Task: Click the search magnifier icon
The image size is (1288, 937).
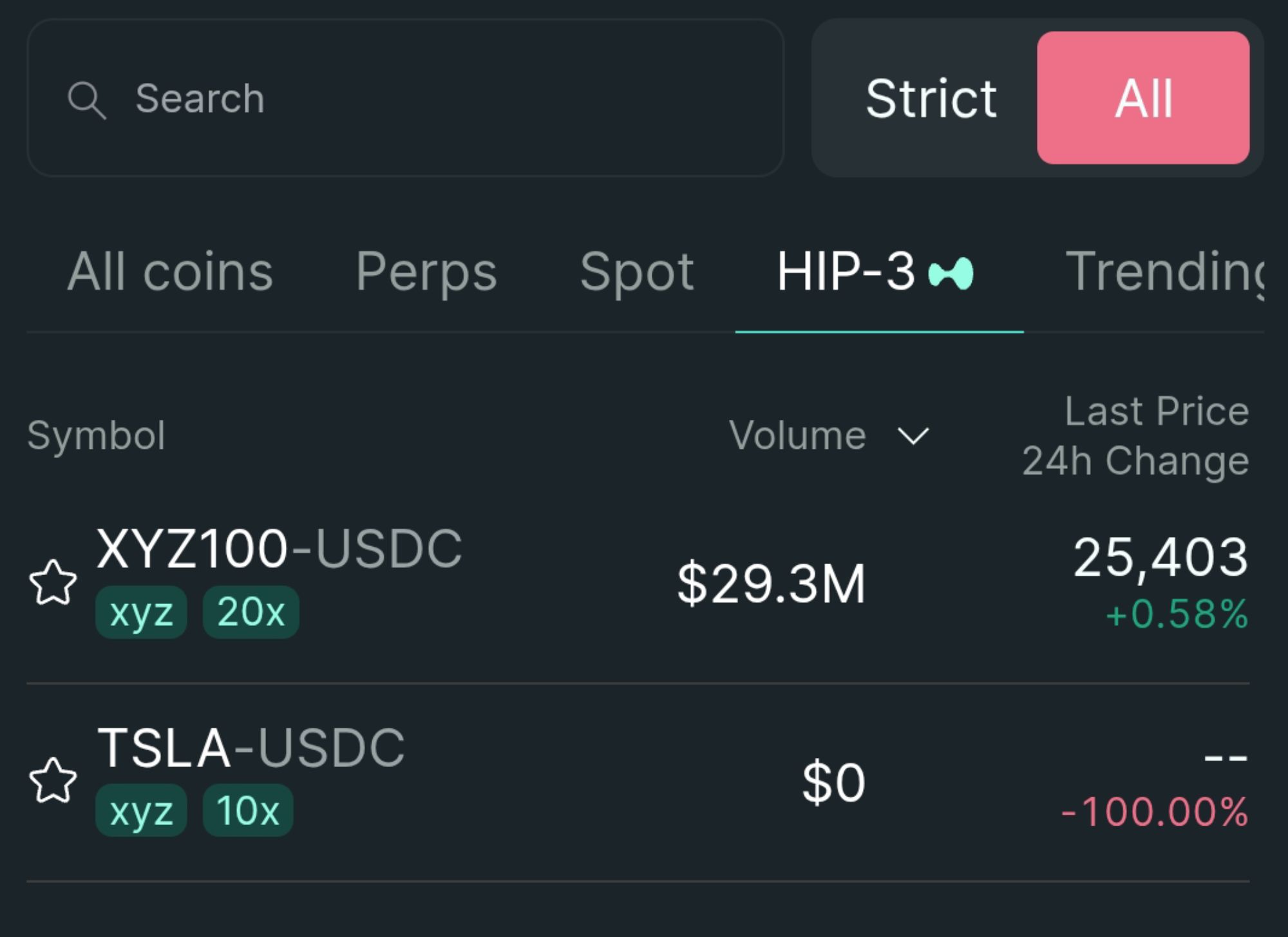Action: point(86,100)
